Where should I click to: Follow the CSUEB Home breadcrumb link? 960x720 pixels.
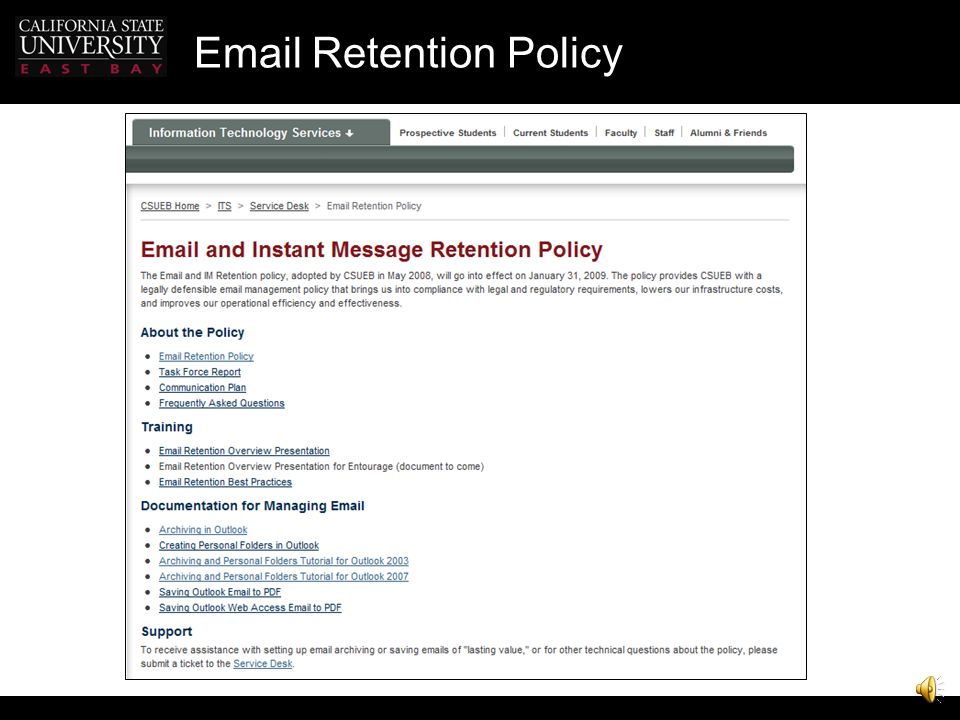point(170,206)
